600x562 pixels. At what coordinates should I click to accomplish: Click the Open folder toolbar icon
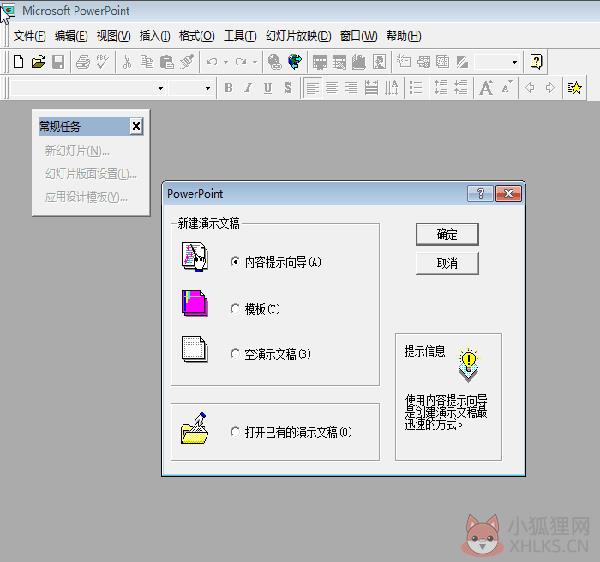point(38,62)
